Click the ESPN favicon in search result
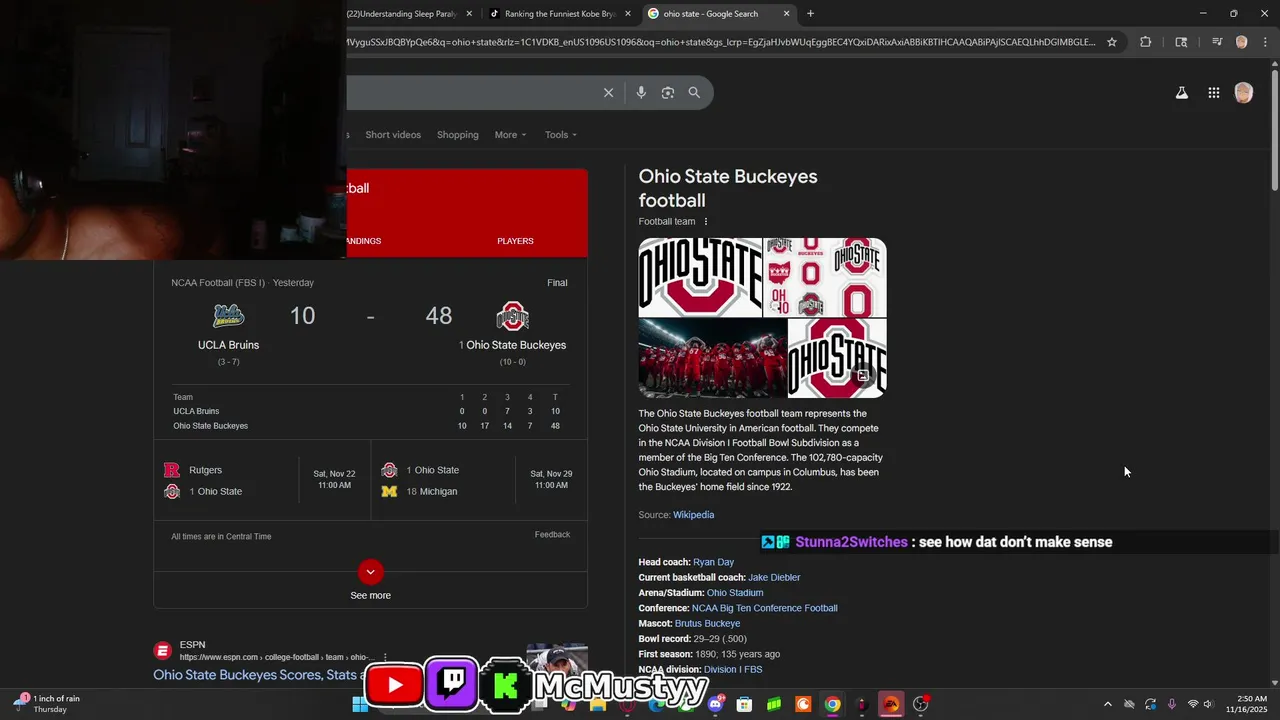This screenshot has width=1280, height=720. tap(162, 651)
